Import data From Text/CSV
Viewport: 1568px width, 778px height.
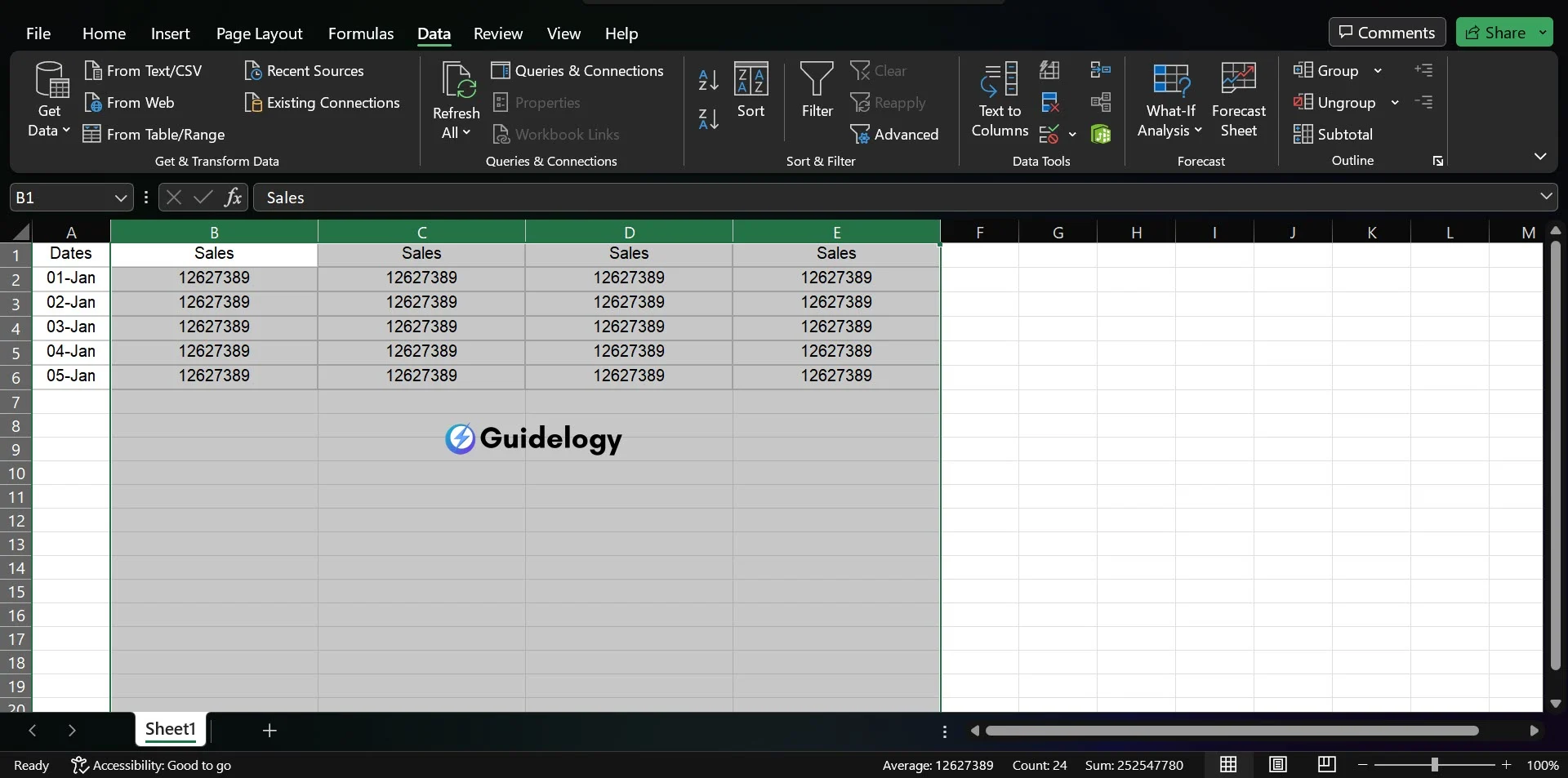pyautogui.click(x=143, y=71)
